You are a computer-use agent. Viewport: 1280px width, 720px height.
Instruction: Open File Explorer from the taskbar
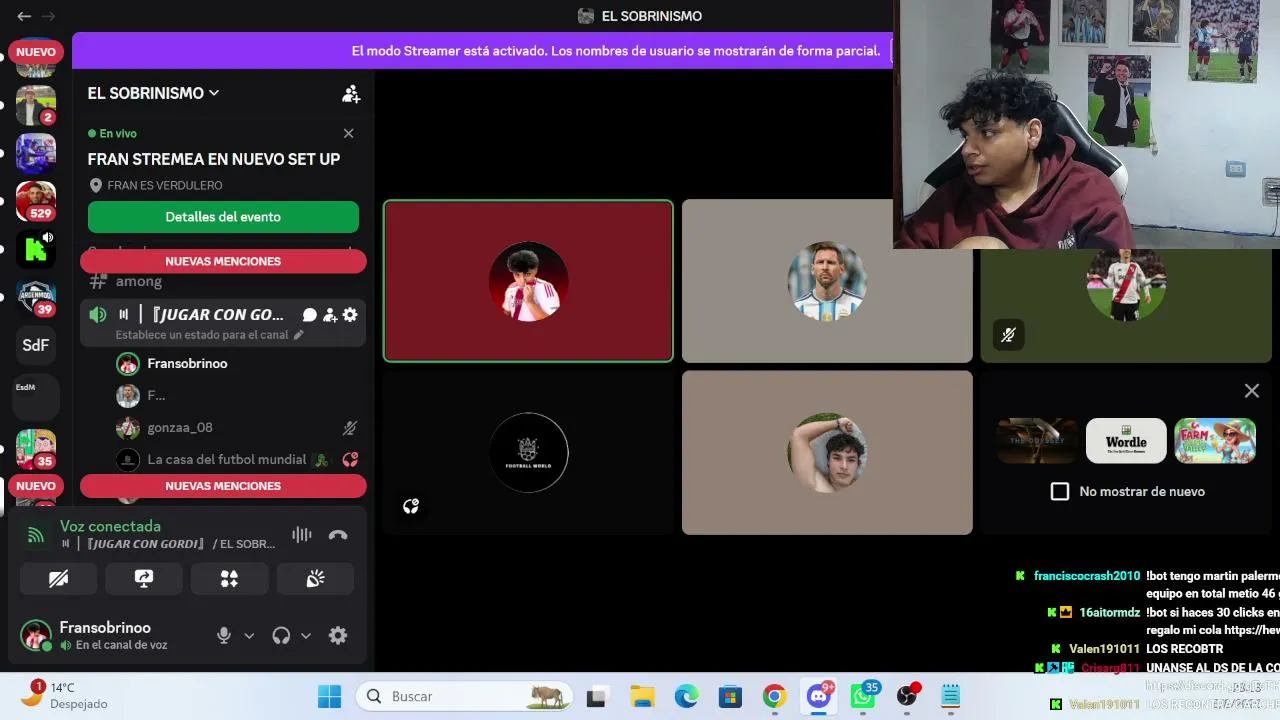[642, 696]
